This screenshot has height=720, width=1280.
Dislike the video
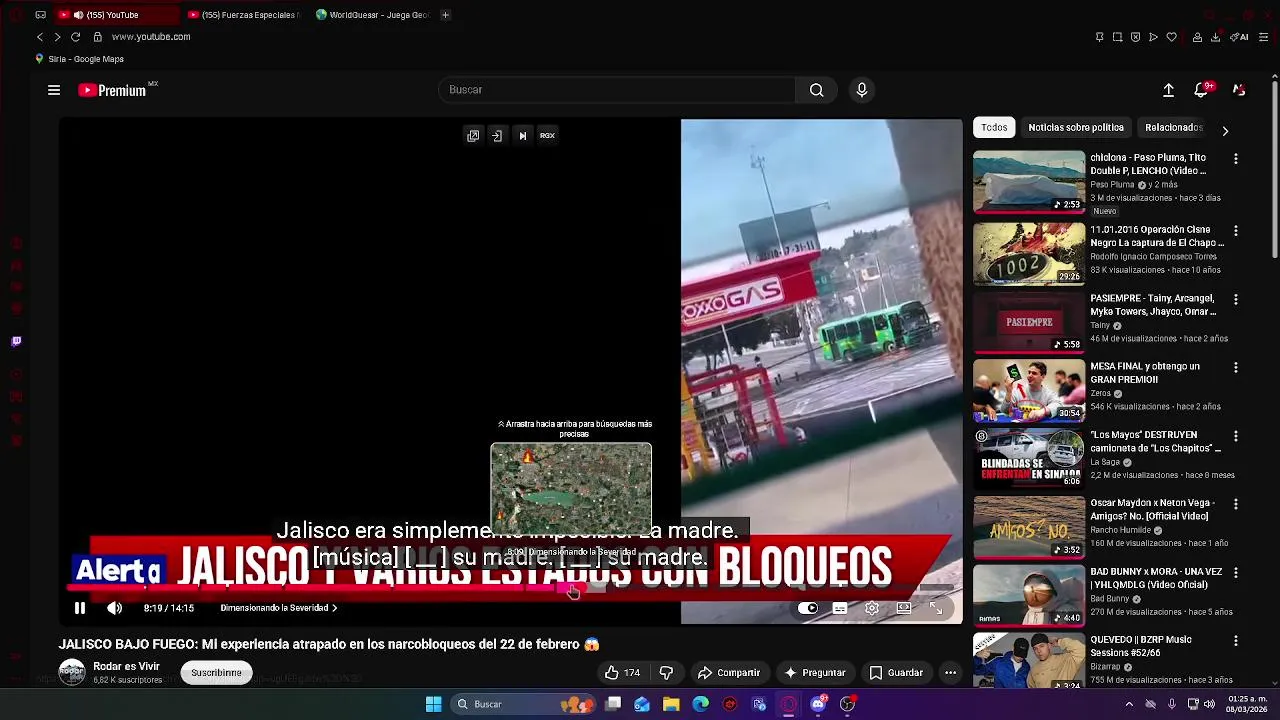tap(666, 673)
